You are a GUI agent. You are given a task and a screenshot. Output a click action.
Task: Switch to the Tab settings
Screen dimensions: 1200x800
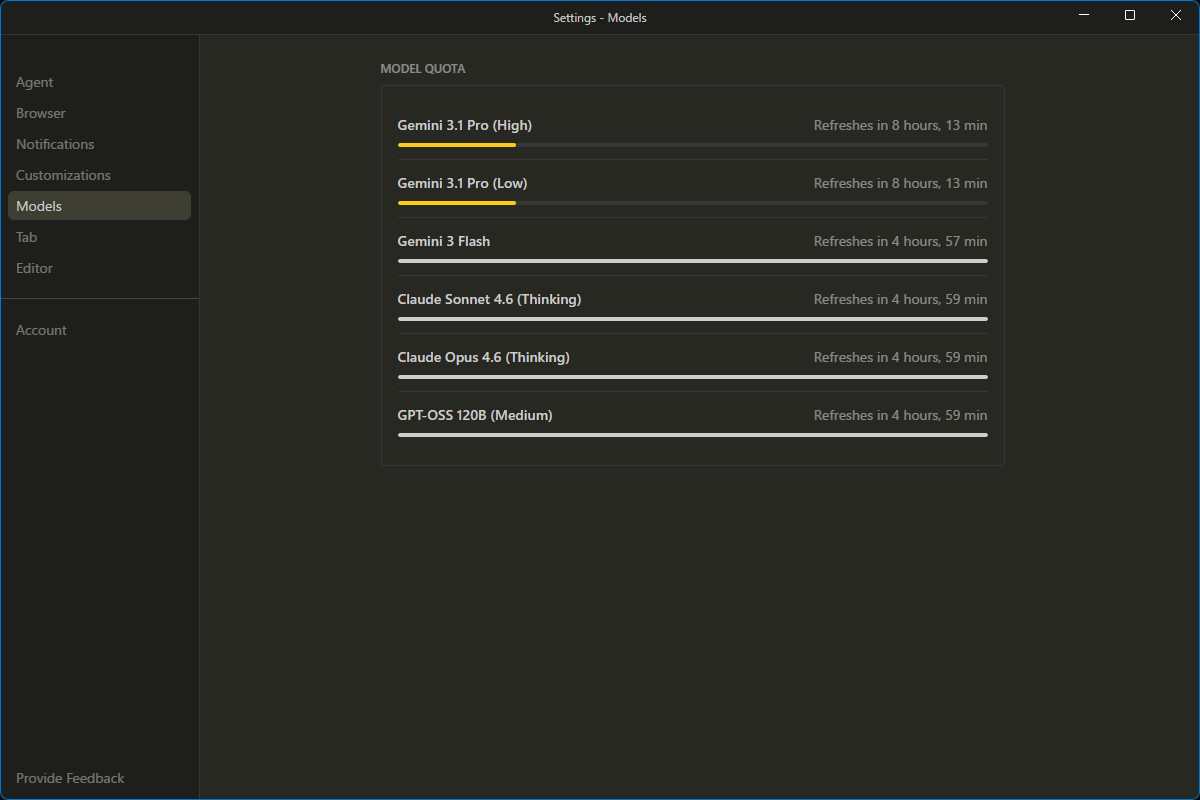27,237
